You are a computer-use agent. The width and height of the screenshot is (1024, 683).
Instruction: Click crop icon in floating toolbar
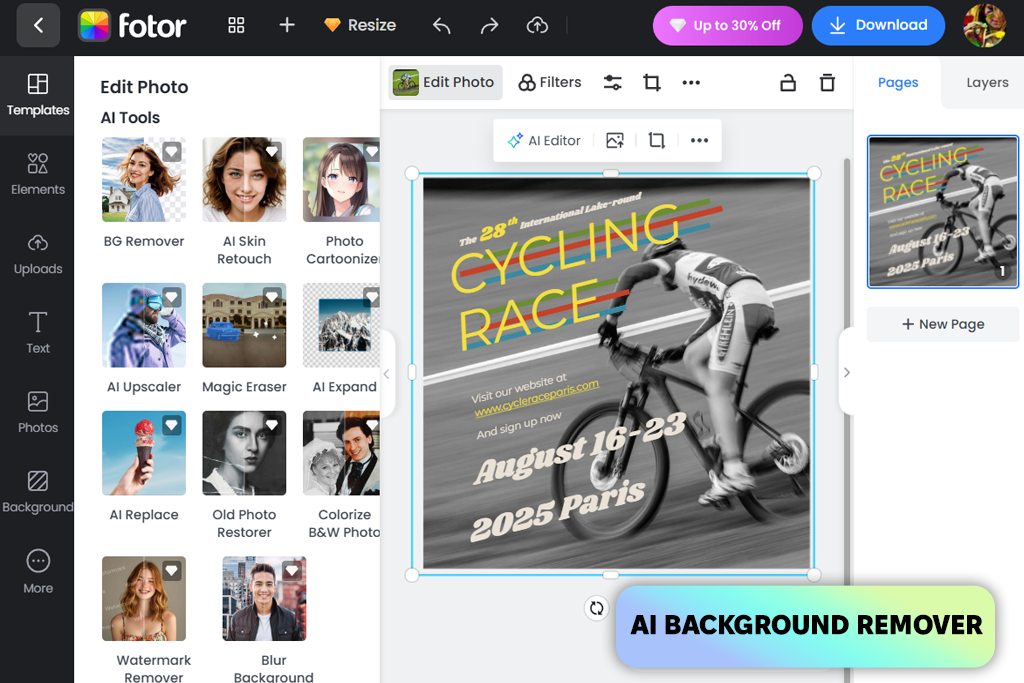(656, 140)
